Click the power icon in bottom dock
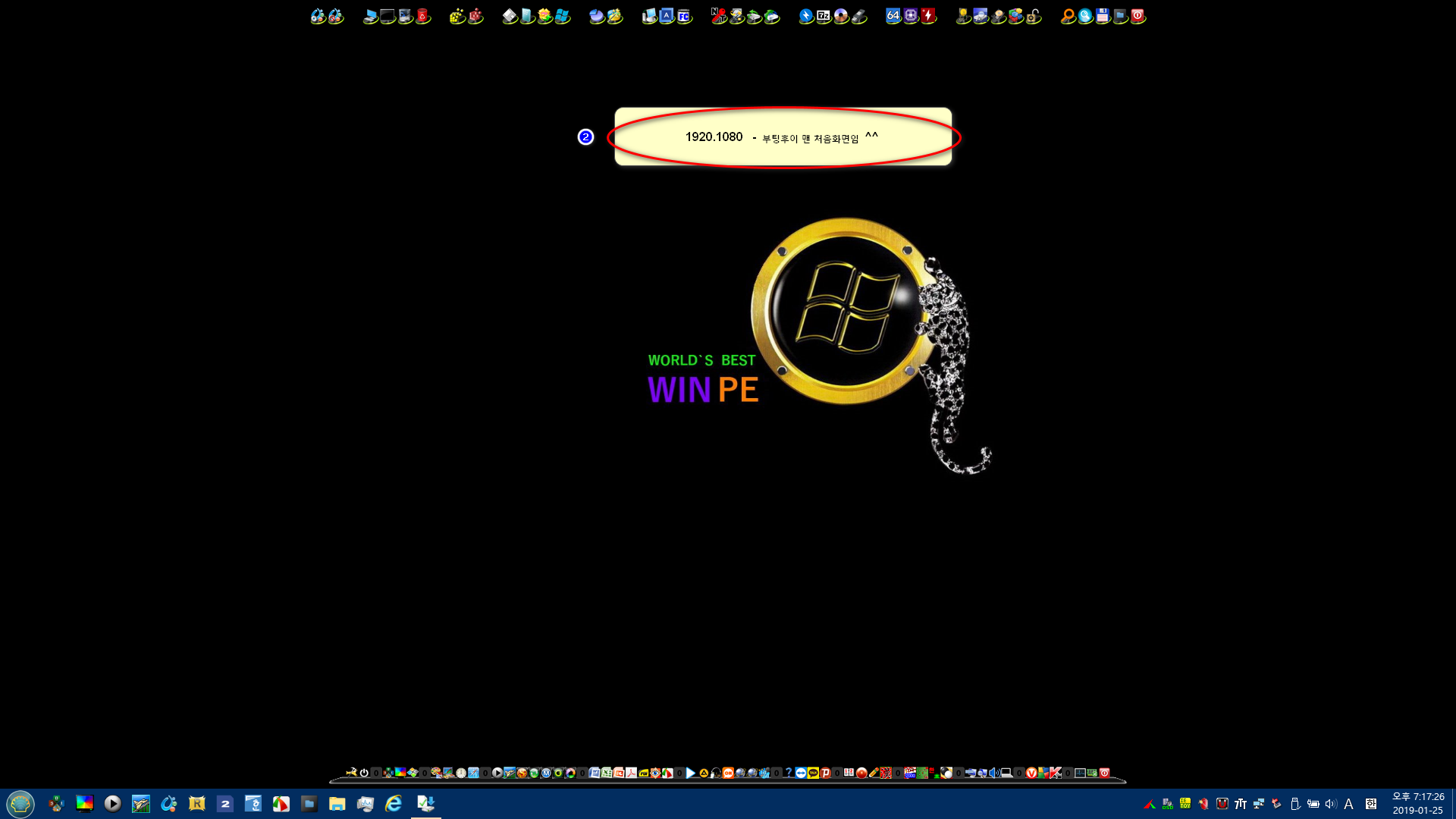This screenshot has width=1456, height=819. [x=364, y=773]
